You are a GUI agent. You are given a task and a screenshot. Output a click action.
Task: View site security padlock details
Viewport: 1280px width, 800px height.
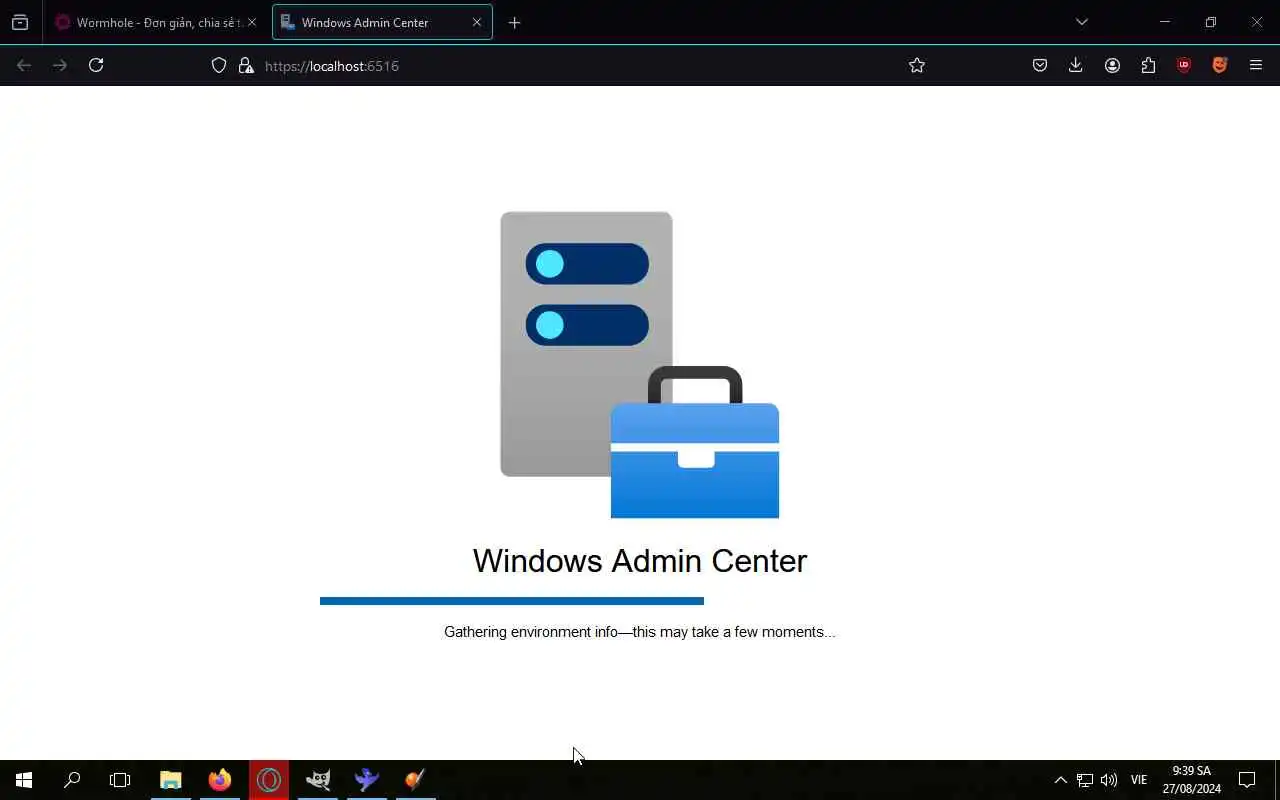tap(246, 65)
